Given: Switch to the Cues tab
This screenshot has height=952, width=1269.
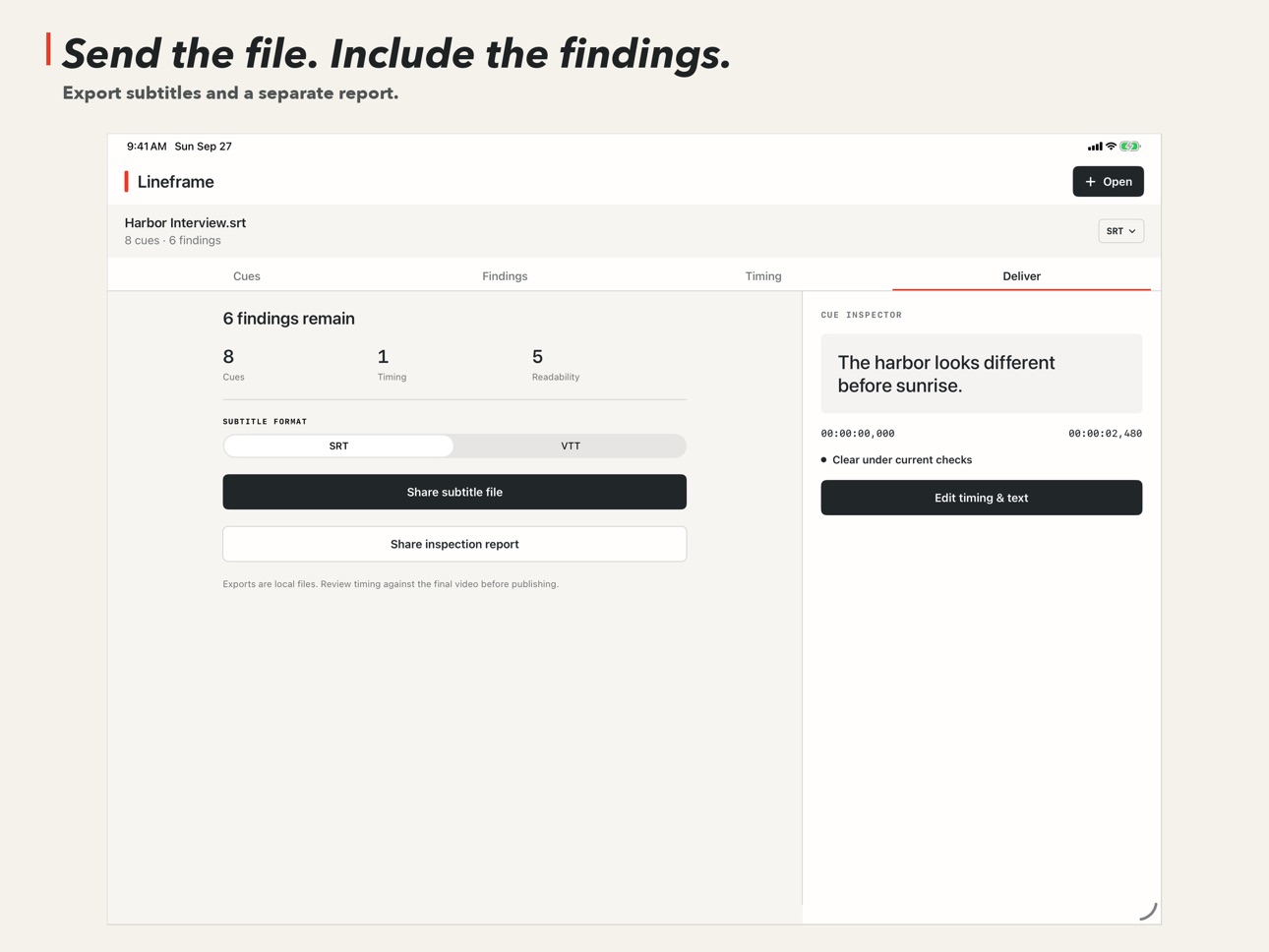Looking at the screenshot, I should (x=247, y=276).
